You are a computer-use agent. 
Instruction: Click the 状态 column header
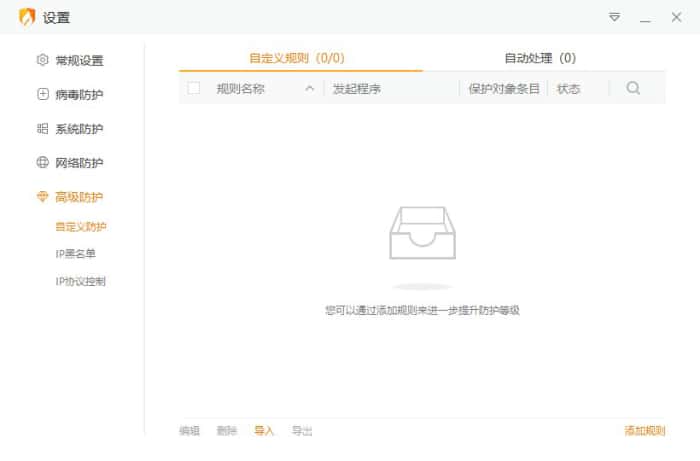click(568, 89)
